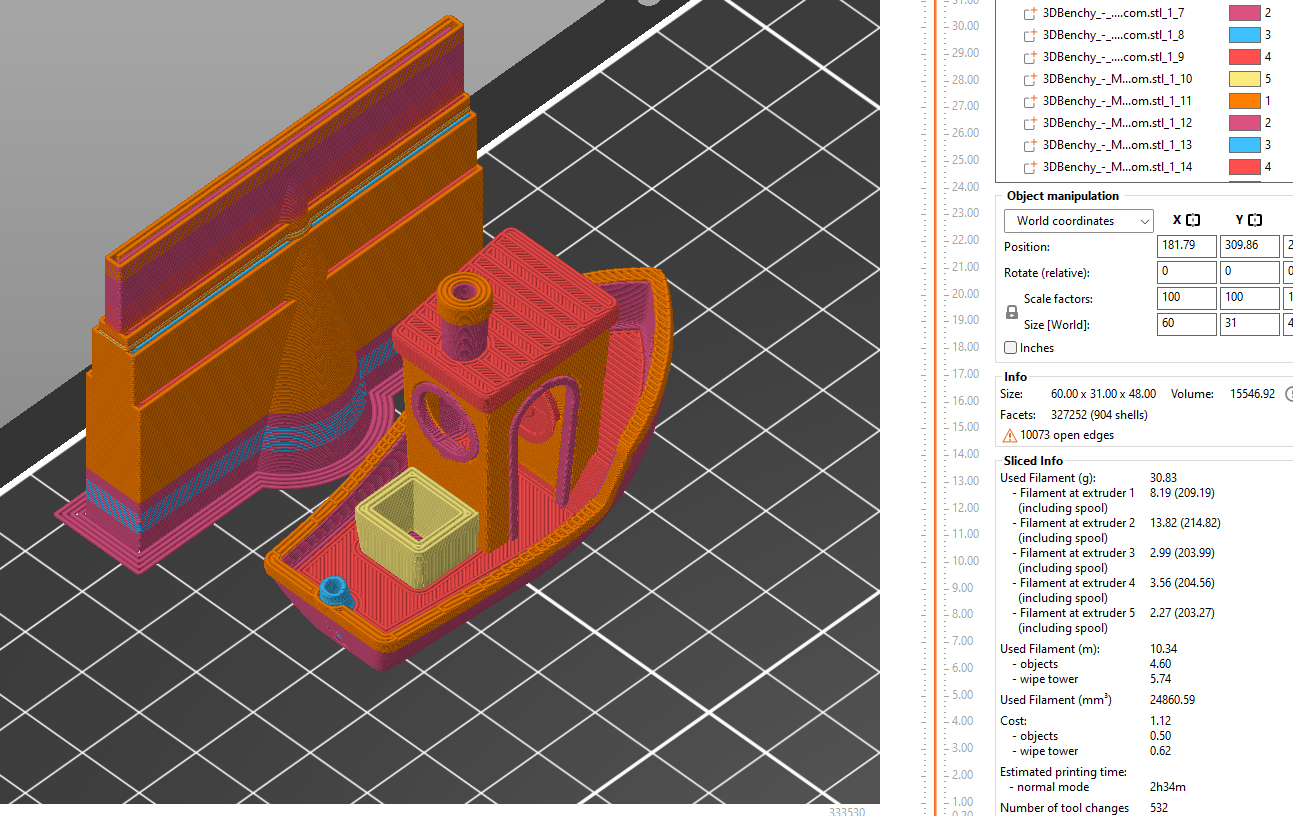Image resolution: width=1293 pixels, height=816 pixels.
Task: Toggle the mirror icon next to X
Action: [x=1193, y=220]
